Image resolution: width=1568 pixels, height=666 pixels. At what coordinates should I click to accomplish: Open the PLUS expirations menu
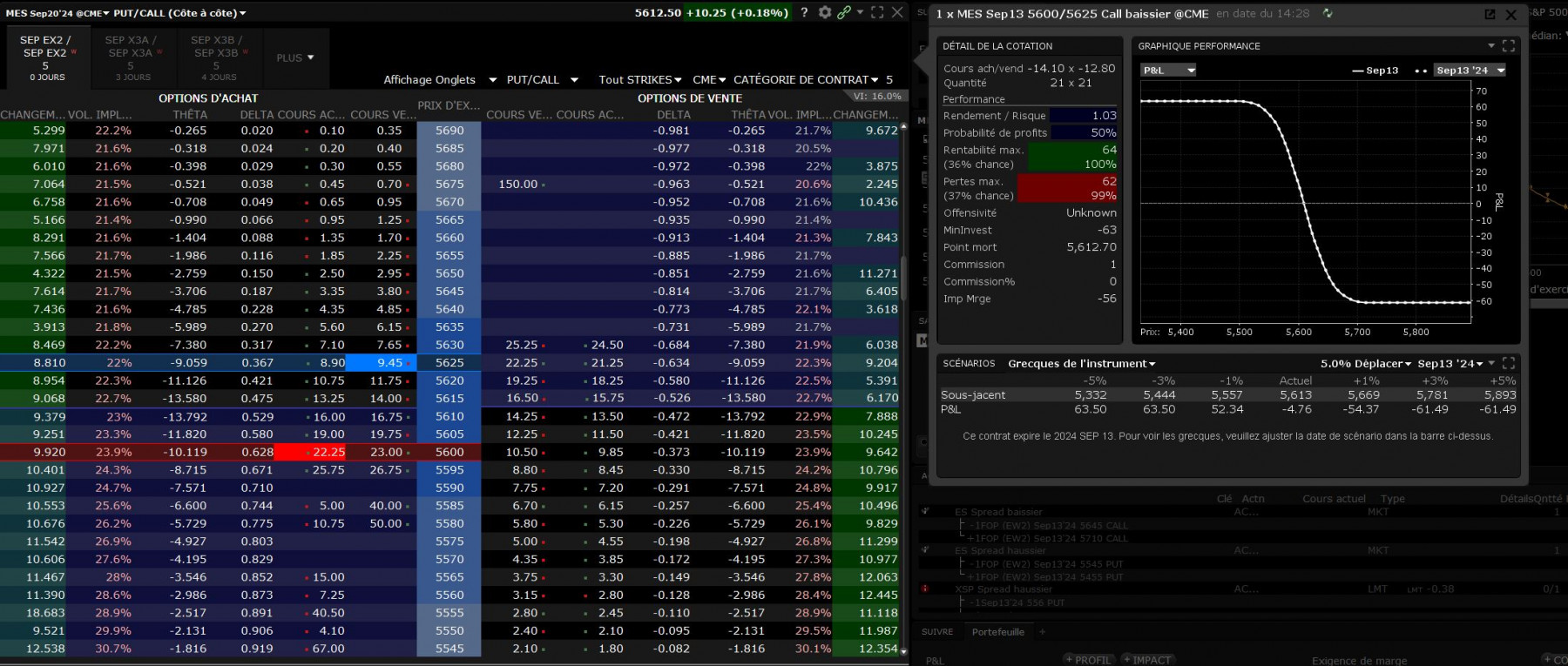pos(295,57)
